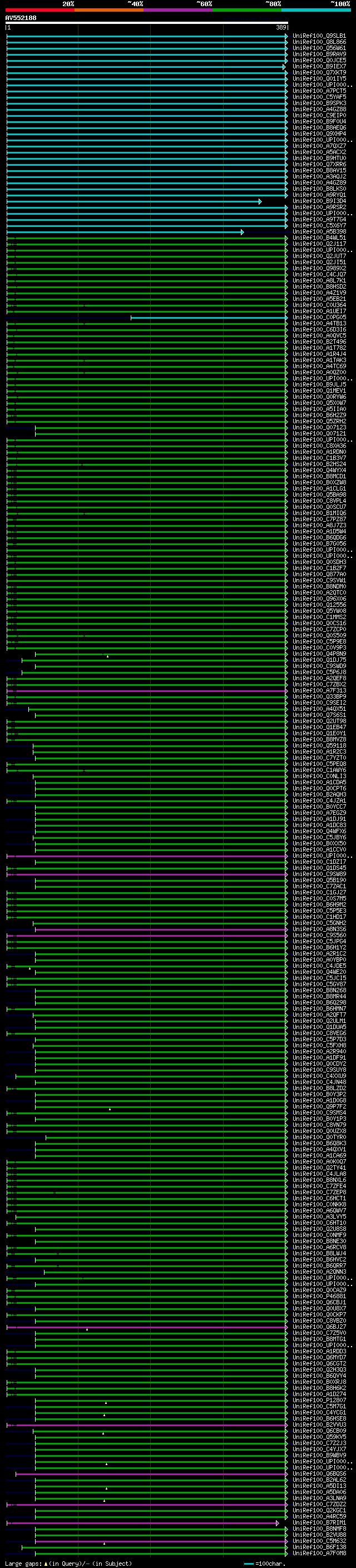Select the UniRef100_Q56W61 label
356x1568 pixels.
click(319, 48)
